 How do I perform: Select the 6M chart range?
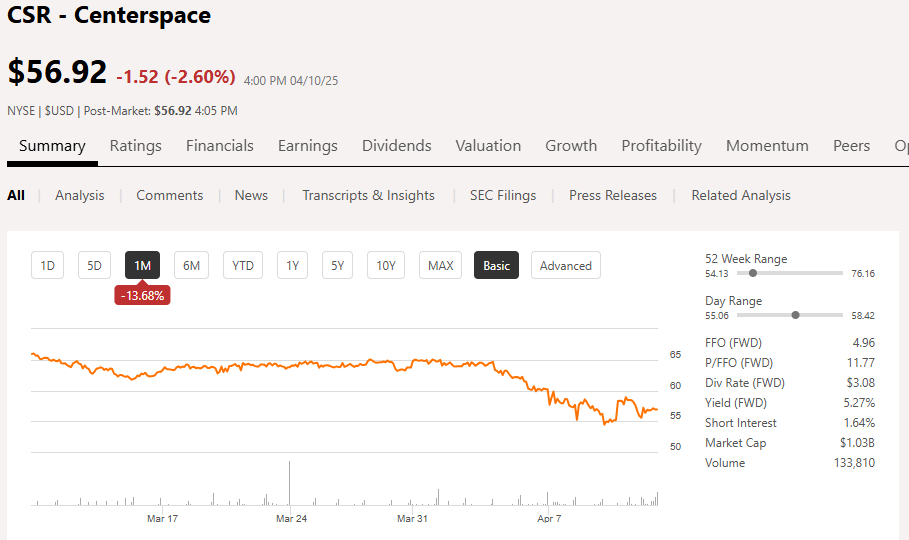click(x=191, y=266)
